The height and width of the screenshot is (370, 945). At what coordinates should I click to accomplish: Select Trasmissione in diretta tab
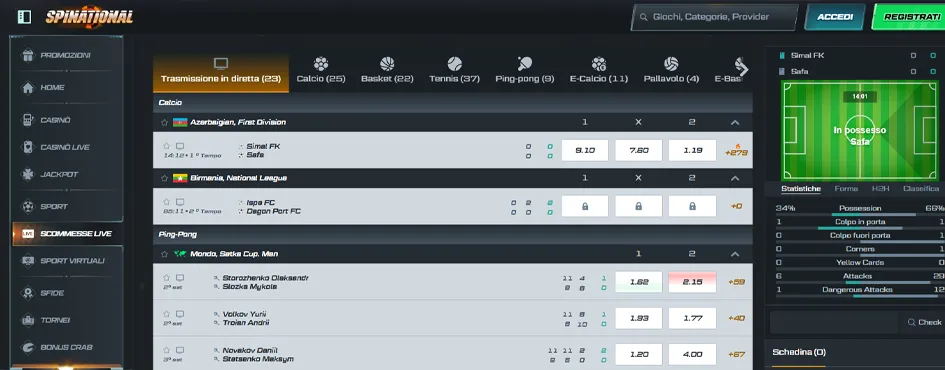click(221, 74)
